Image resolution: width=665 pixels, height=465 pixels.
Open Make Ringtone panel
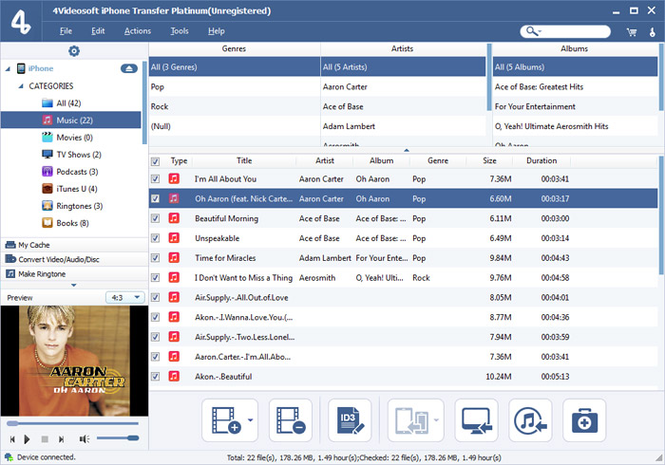(42, 273)
